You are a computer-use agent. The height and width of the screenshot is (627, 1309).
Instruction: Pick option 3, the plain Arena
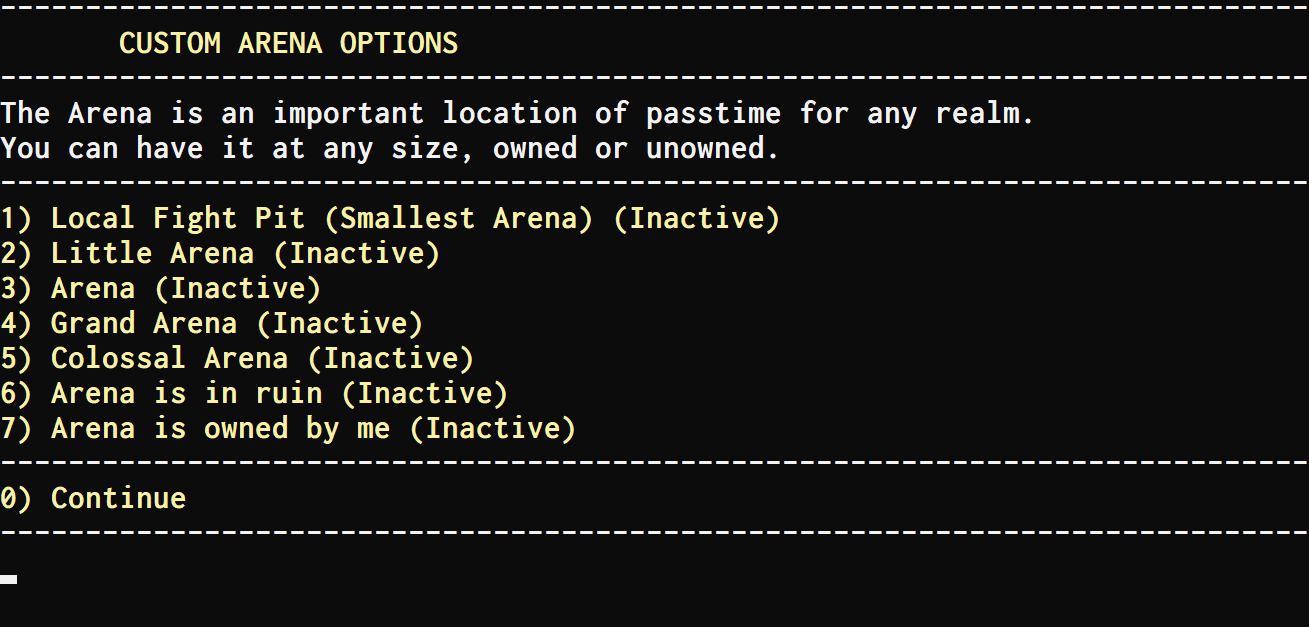(x=93, y=288)
